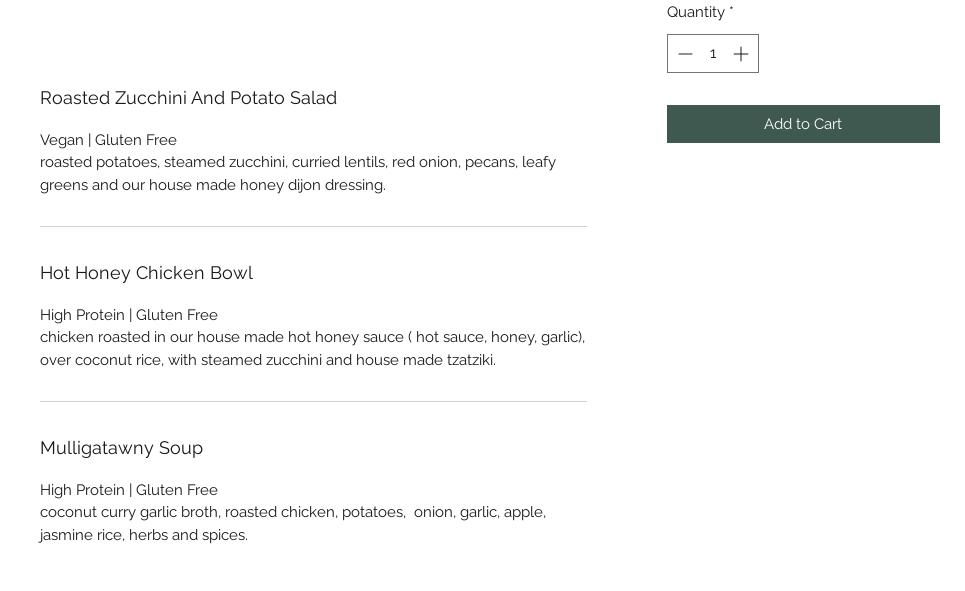
Task: Select the Roasted Zucchini And Potato Salad heading
Action: point(188,98)
